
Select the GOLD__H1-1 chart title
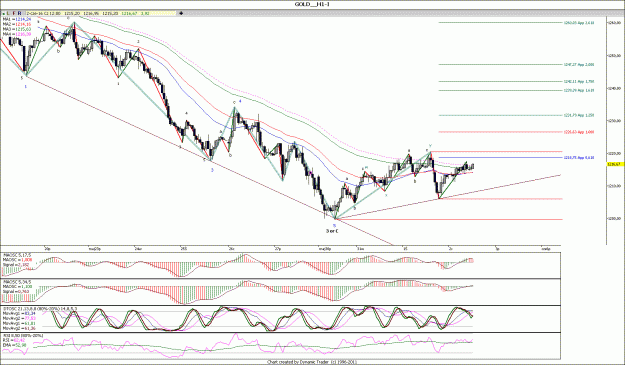tap(312, 4)
